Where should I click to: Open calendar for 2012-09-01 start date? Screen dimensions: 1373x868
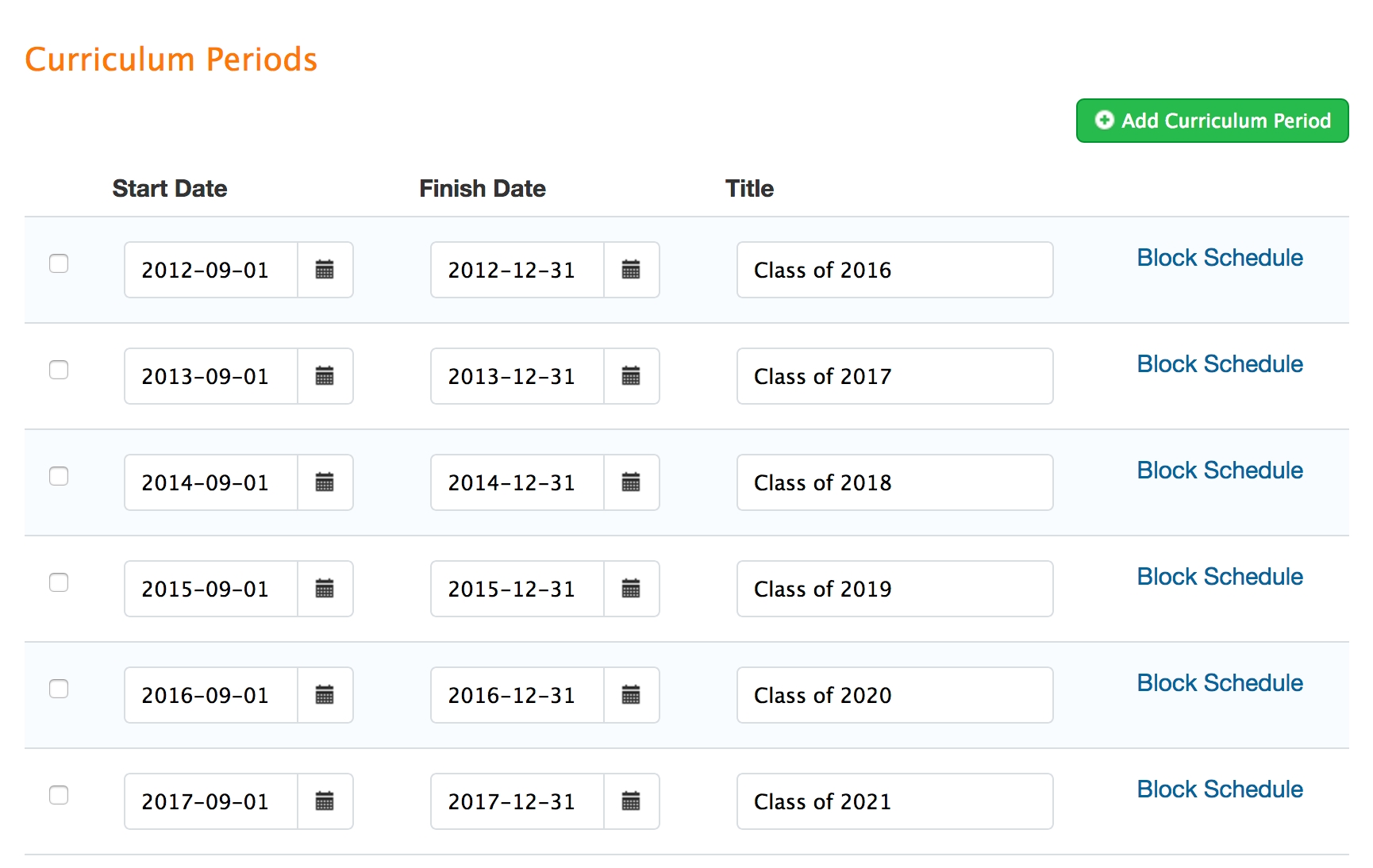tap(325, 270)
